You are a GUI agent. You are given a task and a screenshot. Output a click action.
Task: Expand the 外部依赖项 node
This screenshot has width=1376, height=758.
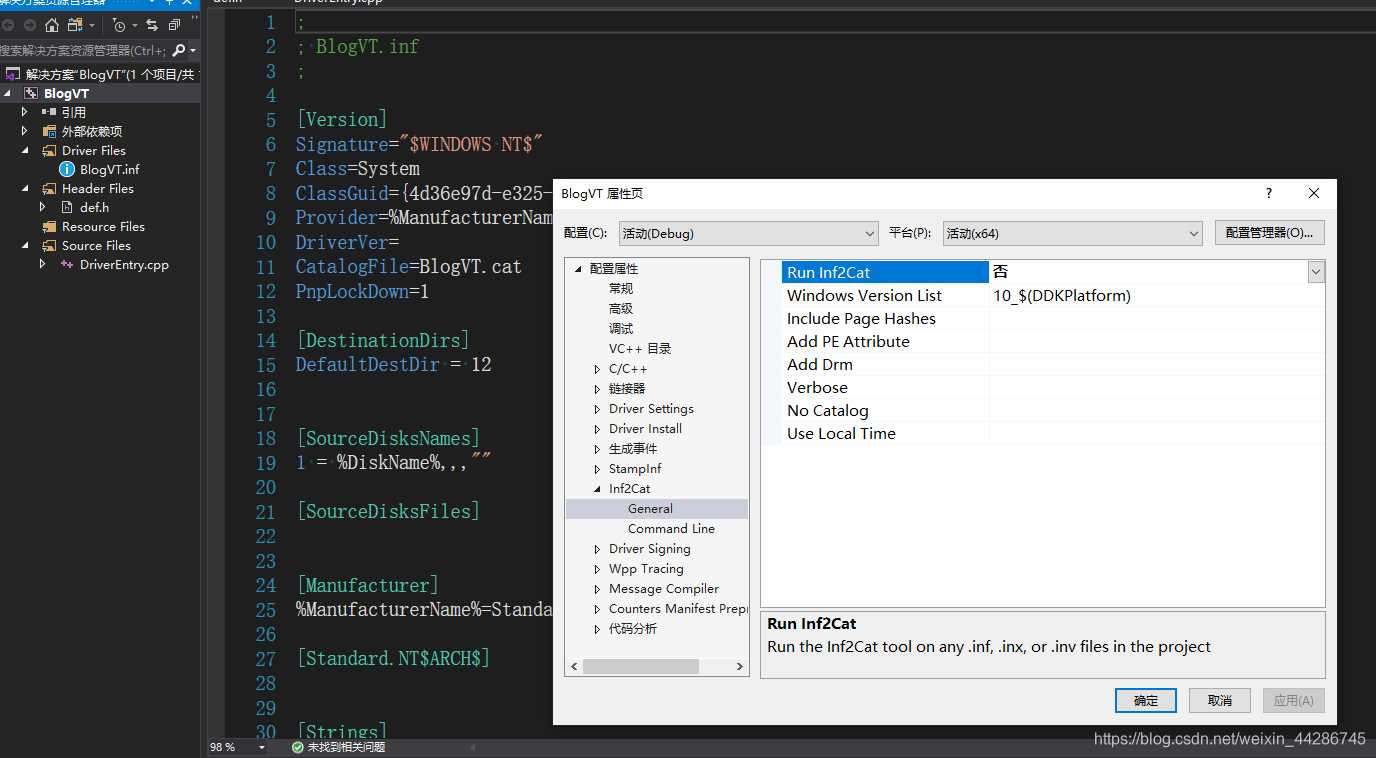[x=25, y=131]
